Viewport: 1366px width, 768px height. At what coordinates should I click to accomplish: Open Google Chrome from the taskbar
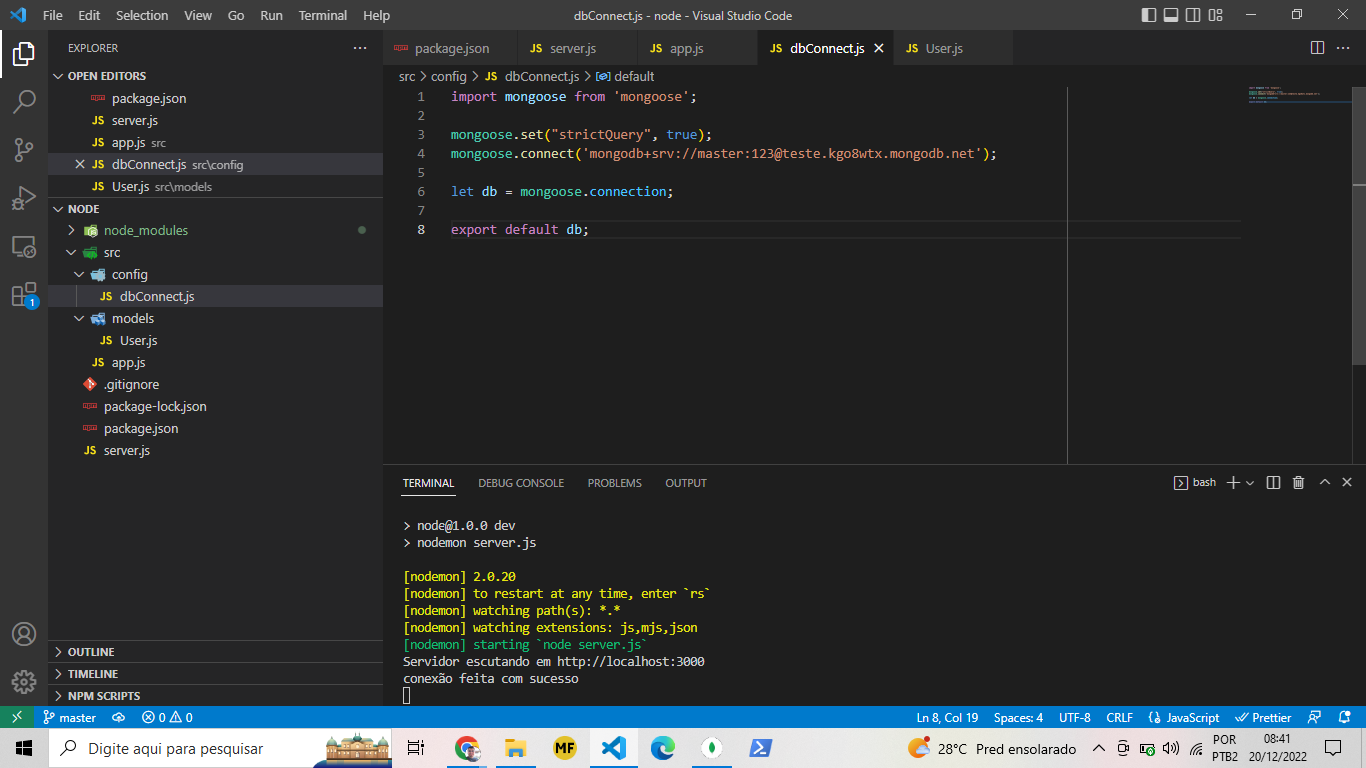tap(466, 748)
